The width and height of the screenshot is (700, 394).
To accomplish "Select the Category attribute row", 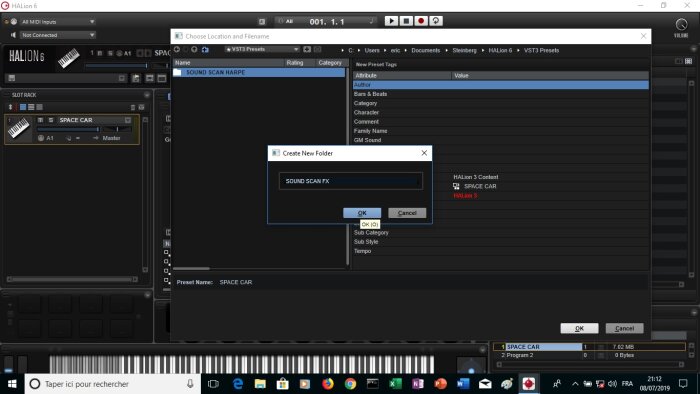I will pos(500,103).
